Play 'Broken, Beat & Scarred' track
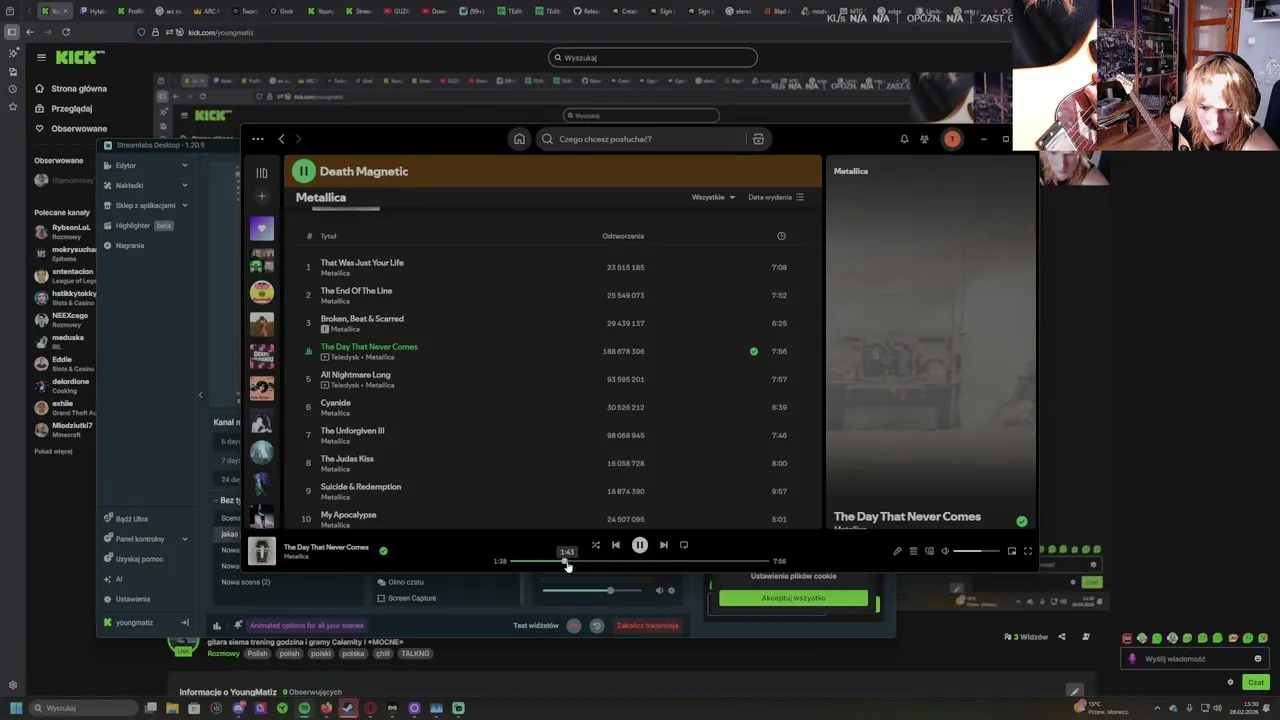 point(553,323)
